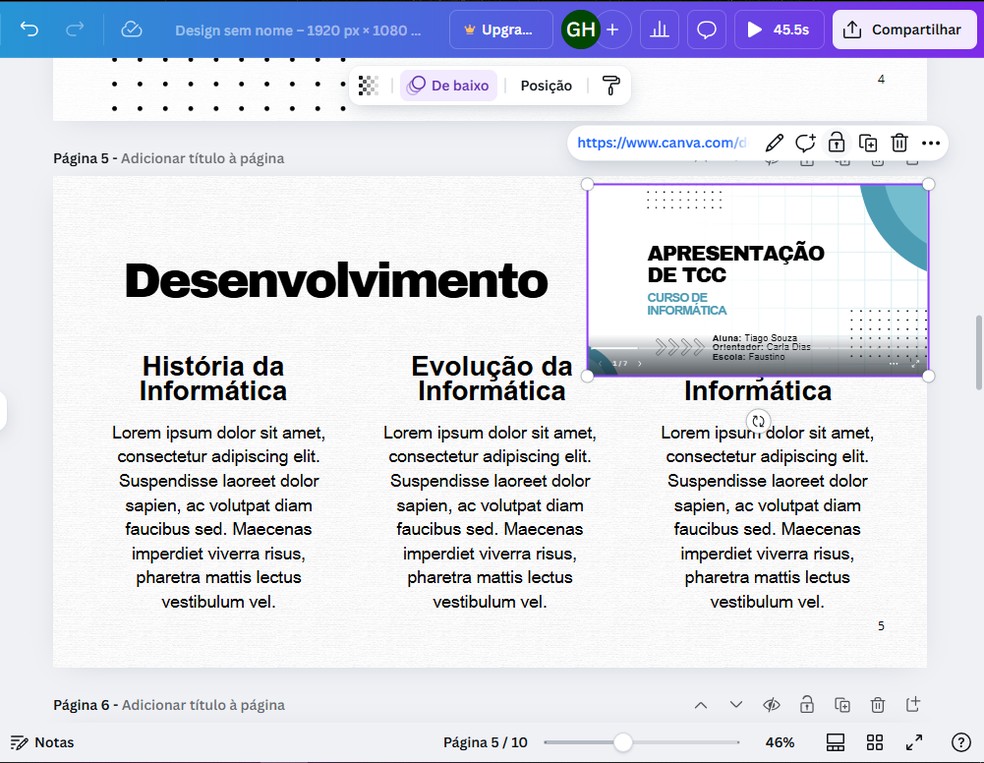
Task: Move Página 6 up with the upward chevron
Action: pyautogui.click(x=701, y=704)
